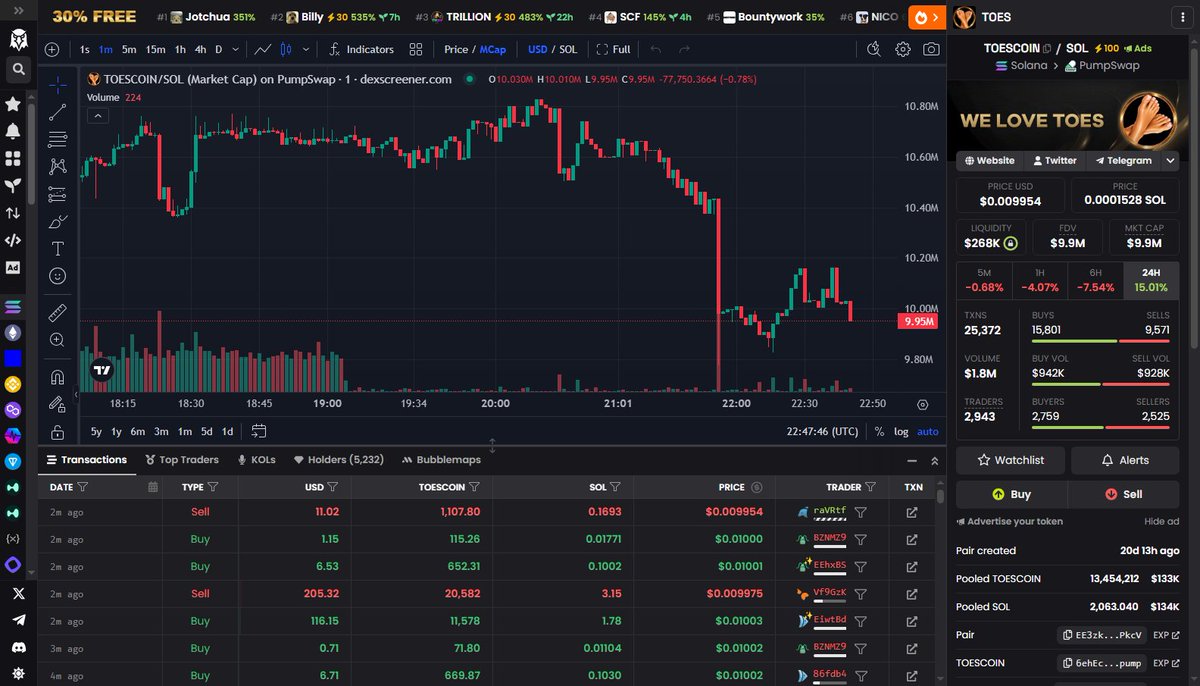Viewport: 1200px width, 686px height.
Task: Click the Sell button
Action: point(1124,494)
